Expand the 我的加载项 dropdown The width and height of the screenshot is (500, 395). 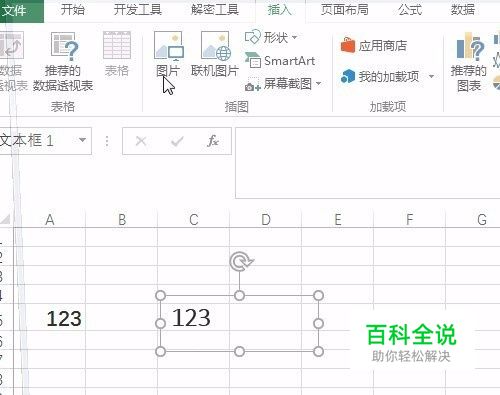tap(432, 77)
